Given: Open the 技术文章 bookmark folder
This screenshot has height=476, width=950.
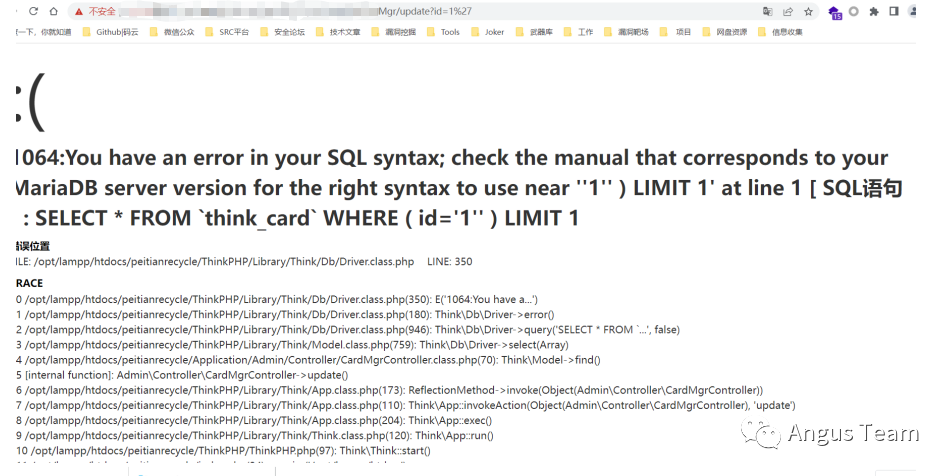Looking at the screenshot, I should 338,32.
